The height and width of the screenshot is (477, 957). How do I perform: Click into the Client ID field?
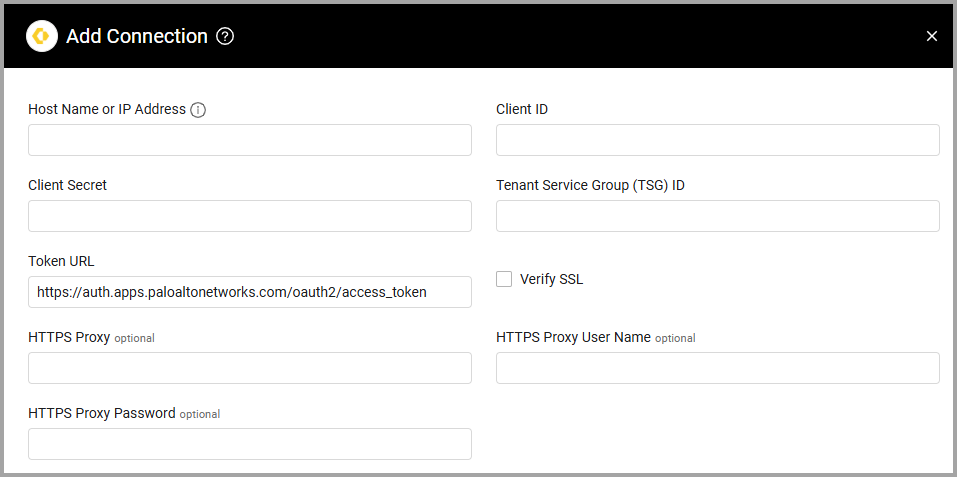[x=718, y=140]
